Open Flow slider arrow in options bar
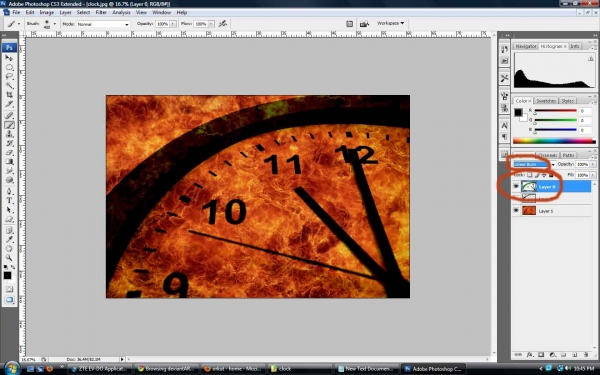This screenshot has width=600, height=375. tap(211, 24)
